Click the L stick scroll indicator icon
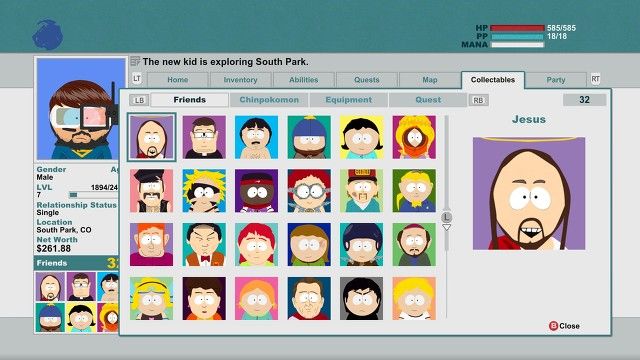The image size is (640, 360). click(x=447, y=217)
